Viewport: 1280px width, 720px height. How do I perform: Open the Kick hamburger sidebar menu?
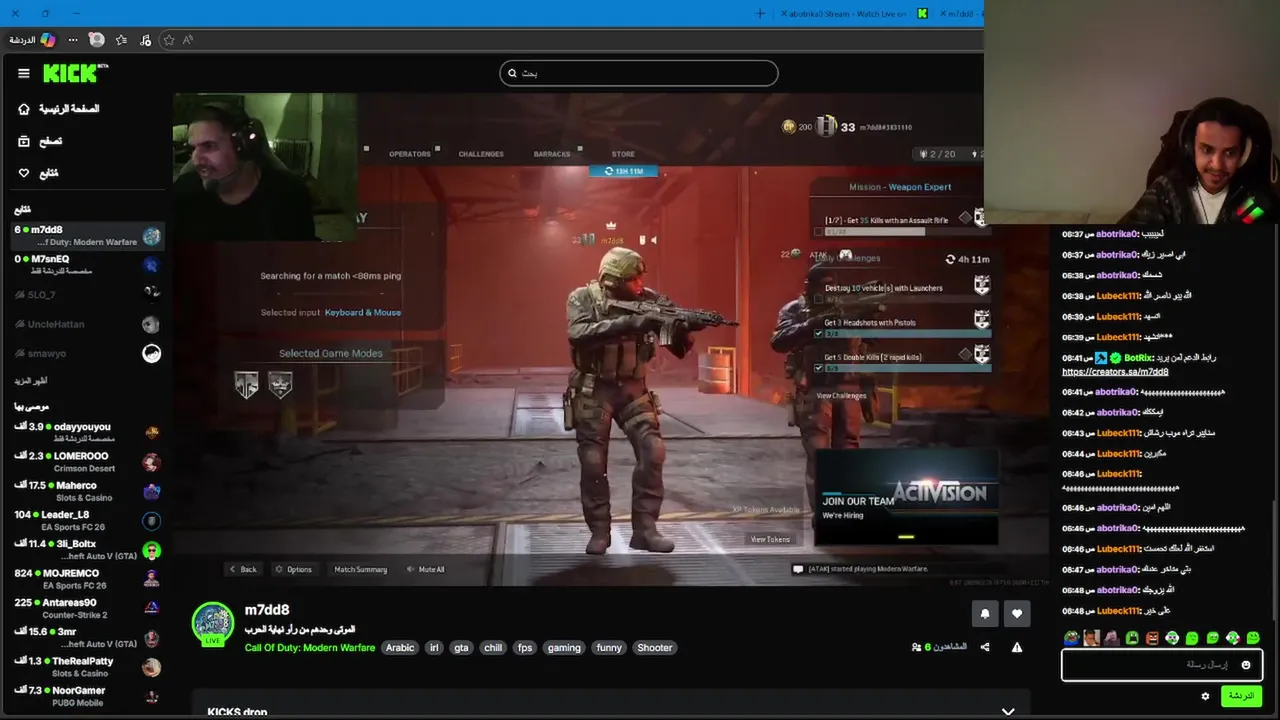(x=24, y=73)
